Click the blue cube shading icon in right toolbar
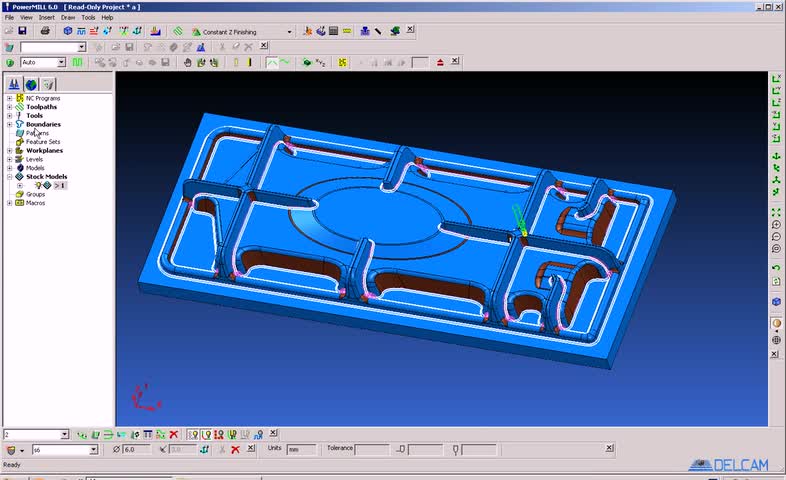This screenshot has height=480, width=786. click(x=776, y=302)
